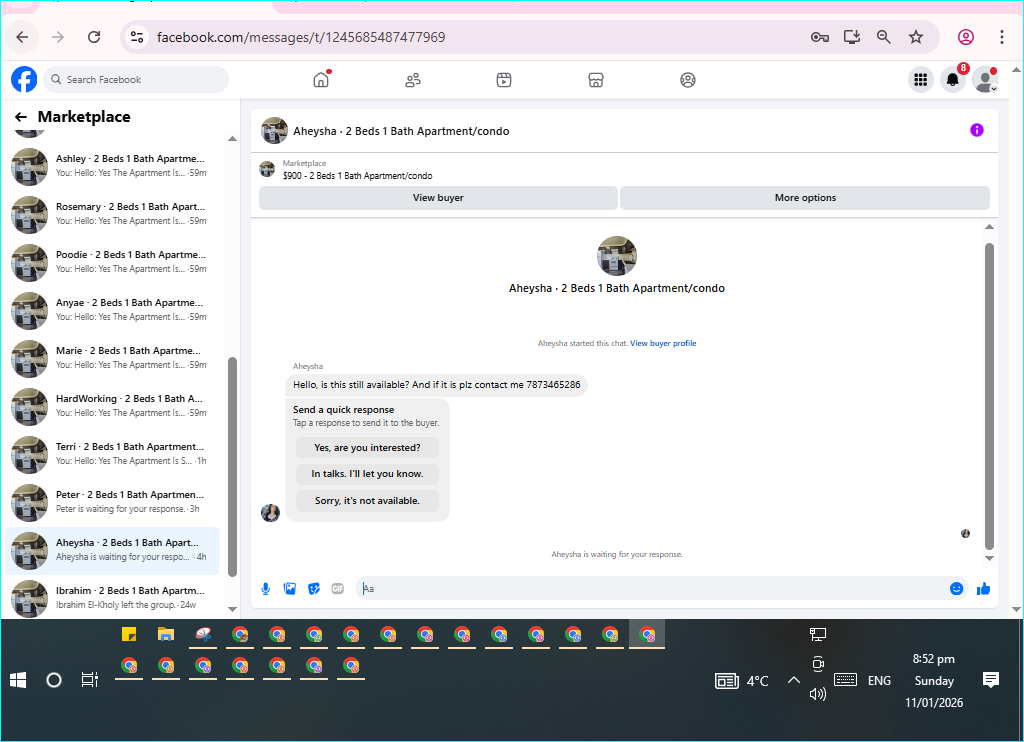Click the install app icon in address bar

pyautogui.click(x=852, y=37)
